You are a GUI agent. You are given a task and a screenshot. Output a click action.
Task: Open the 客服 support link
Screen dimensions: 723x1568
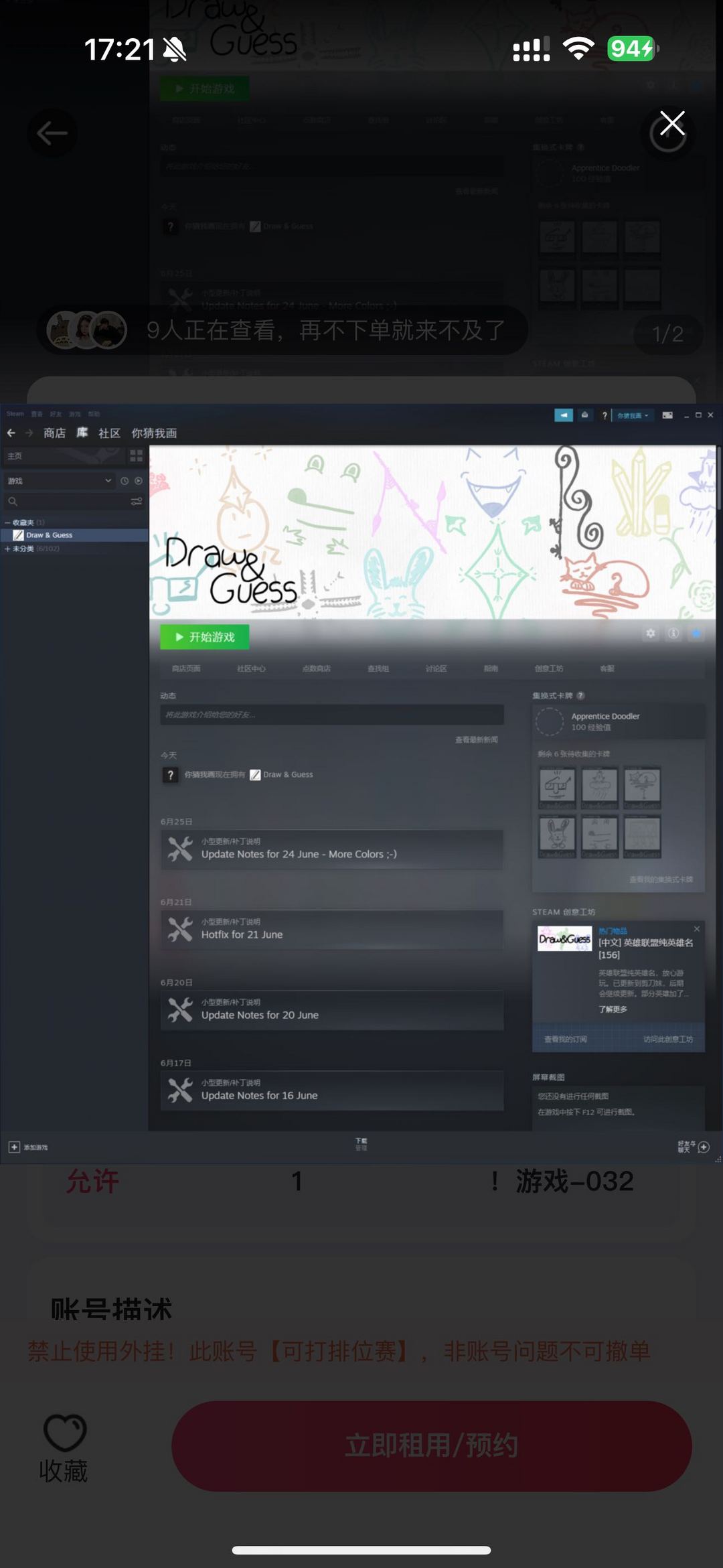click(x=607, y=668)
